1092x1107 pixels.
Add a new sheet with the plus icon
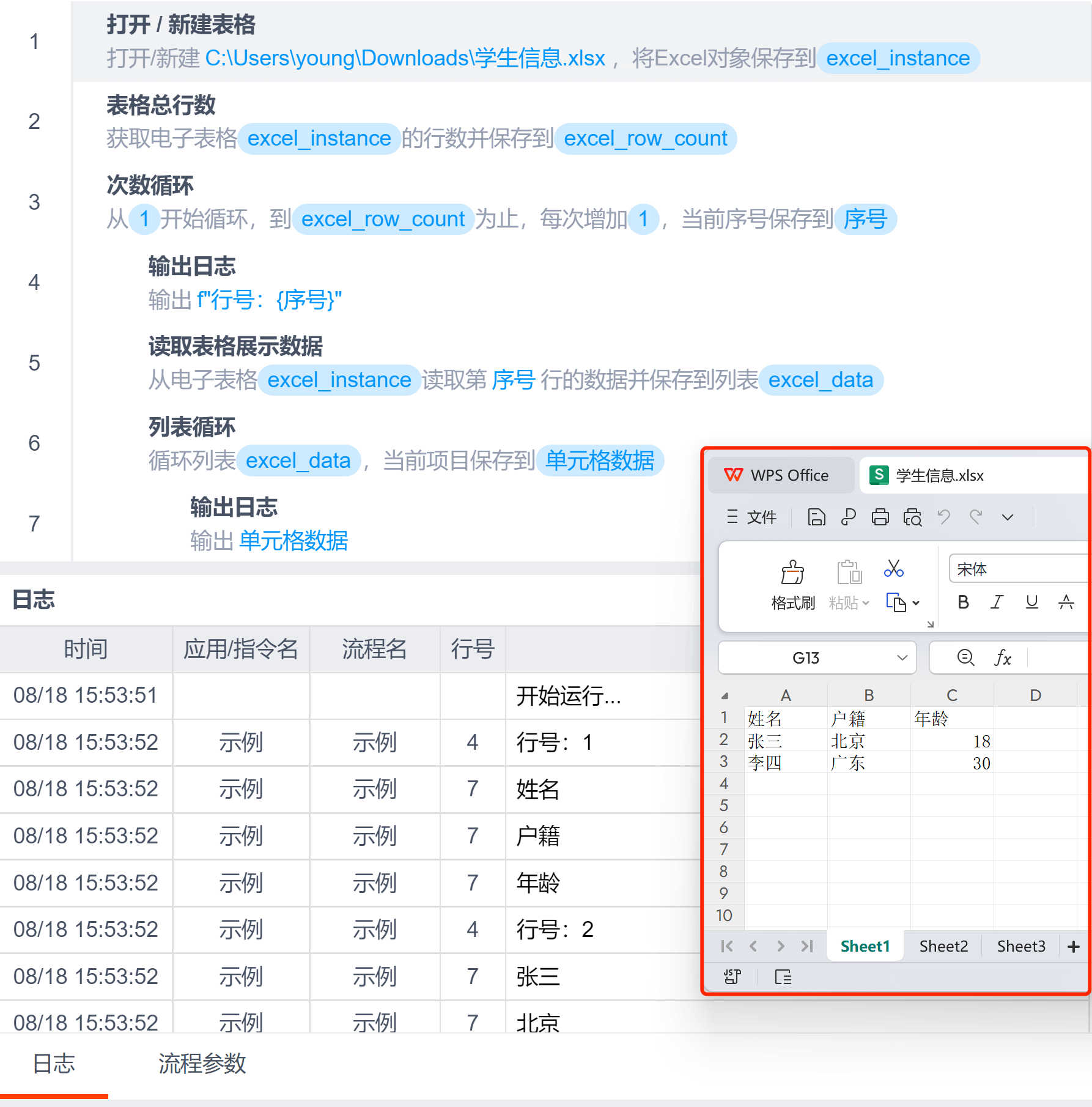[x=1073, y=947]
